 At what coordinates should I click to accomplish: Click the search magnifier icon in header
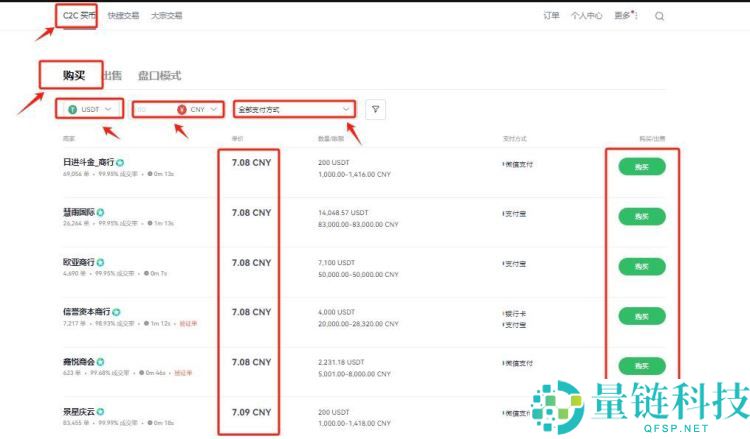pyautogui.click(x=659, y=16)
